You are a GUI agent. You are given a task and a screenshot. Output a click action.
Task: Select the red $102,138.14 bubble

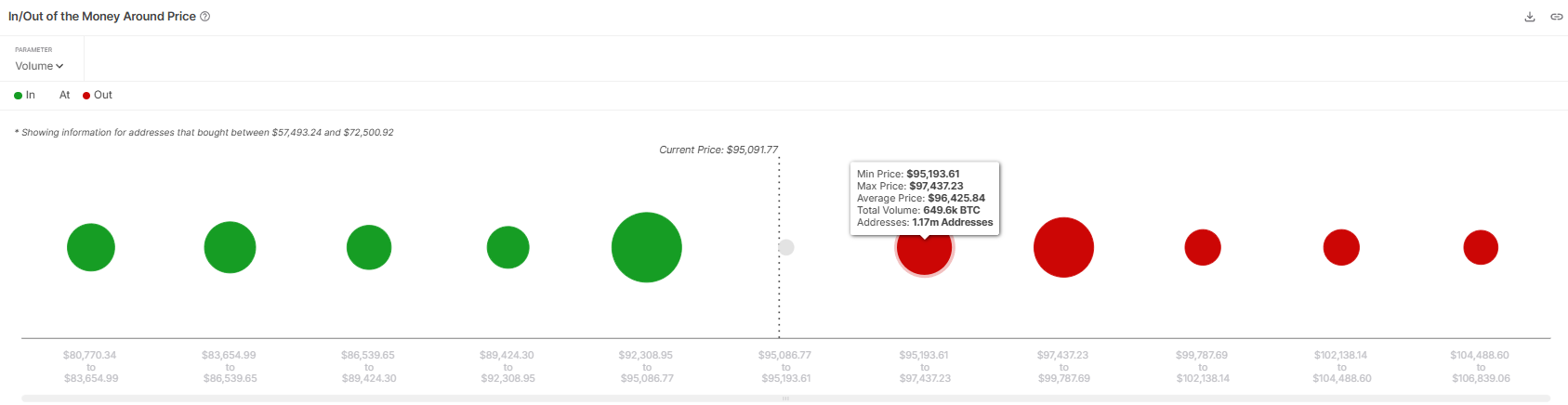coord(1341,247)
